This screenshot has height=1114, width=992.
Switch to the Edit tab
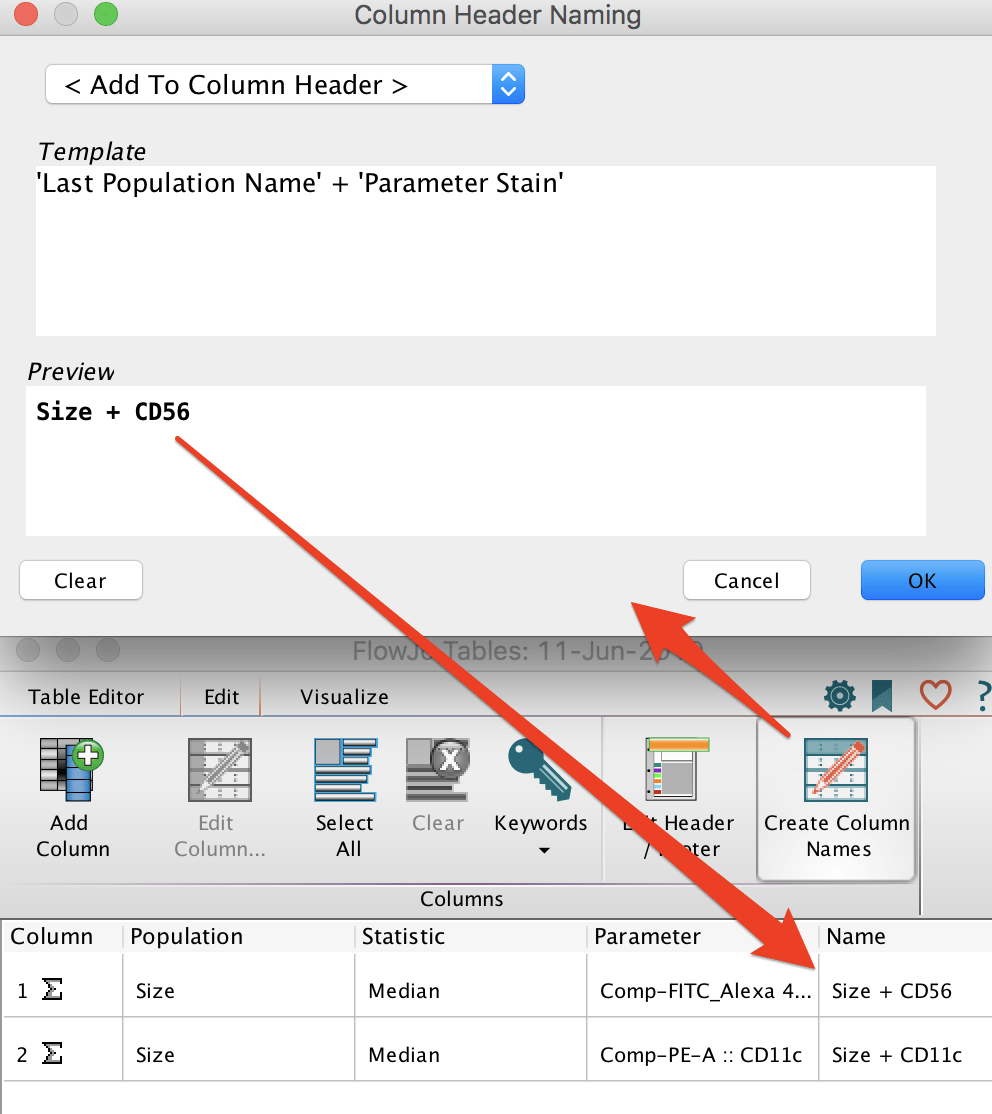(220, 697)
